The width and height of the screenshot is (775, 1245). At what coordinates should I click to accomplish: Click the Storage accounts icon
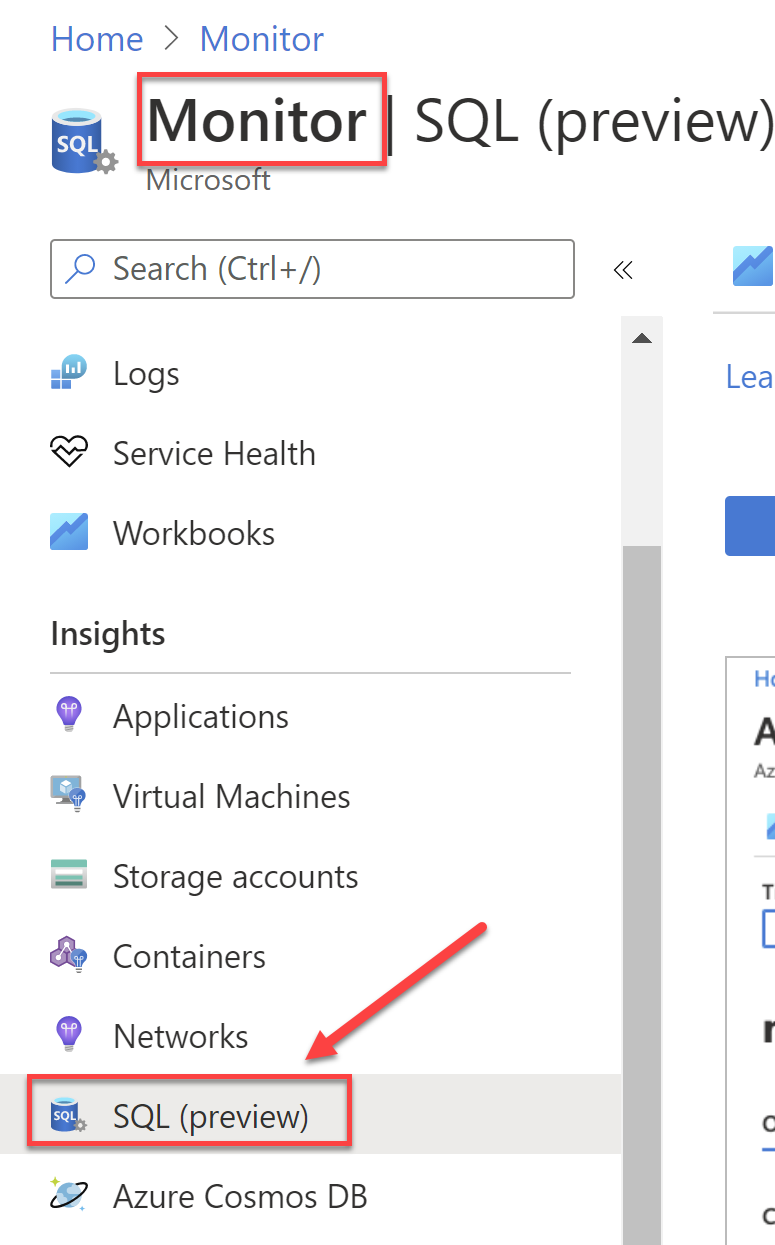(x=69, y=875)
